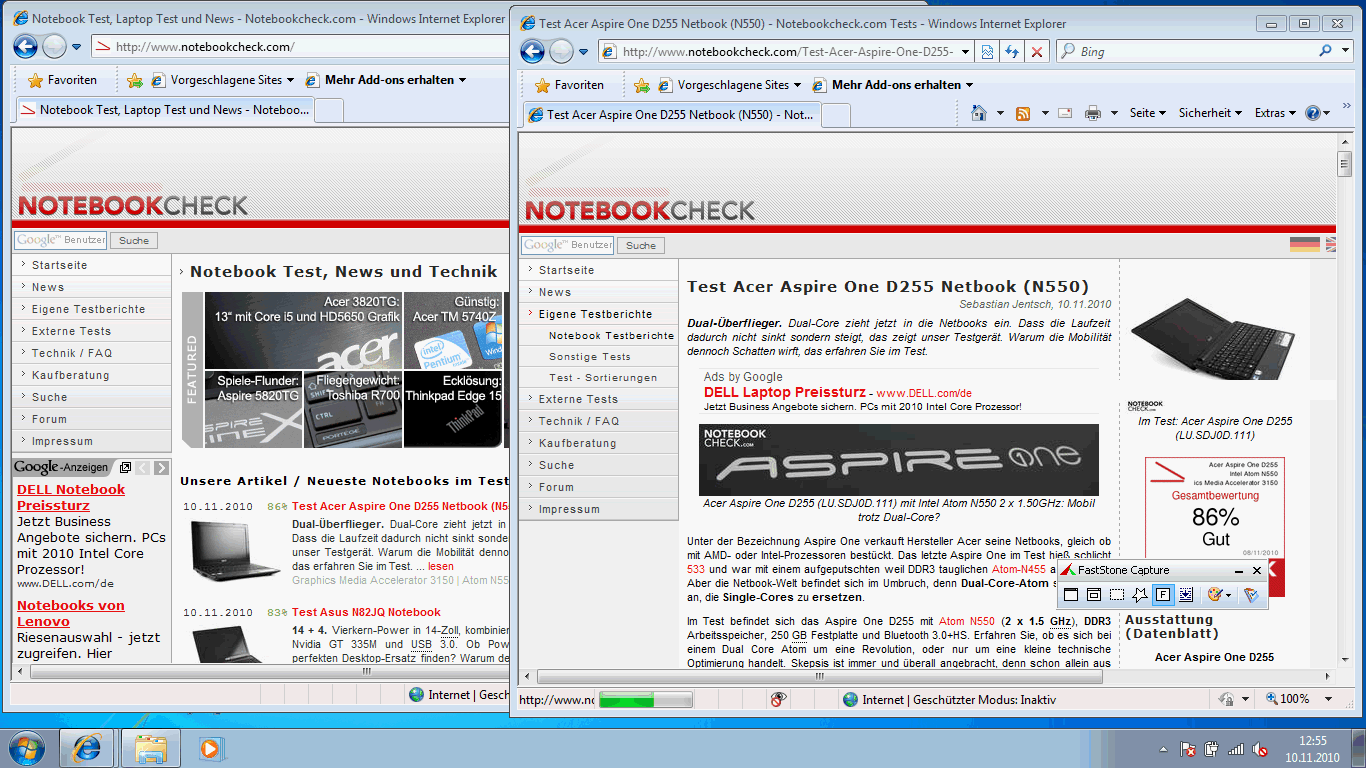Viewport: 1366px width, 768px height.
Task: Open the Extras menu
Action: (1275, 113)
